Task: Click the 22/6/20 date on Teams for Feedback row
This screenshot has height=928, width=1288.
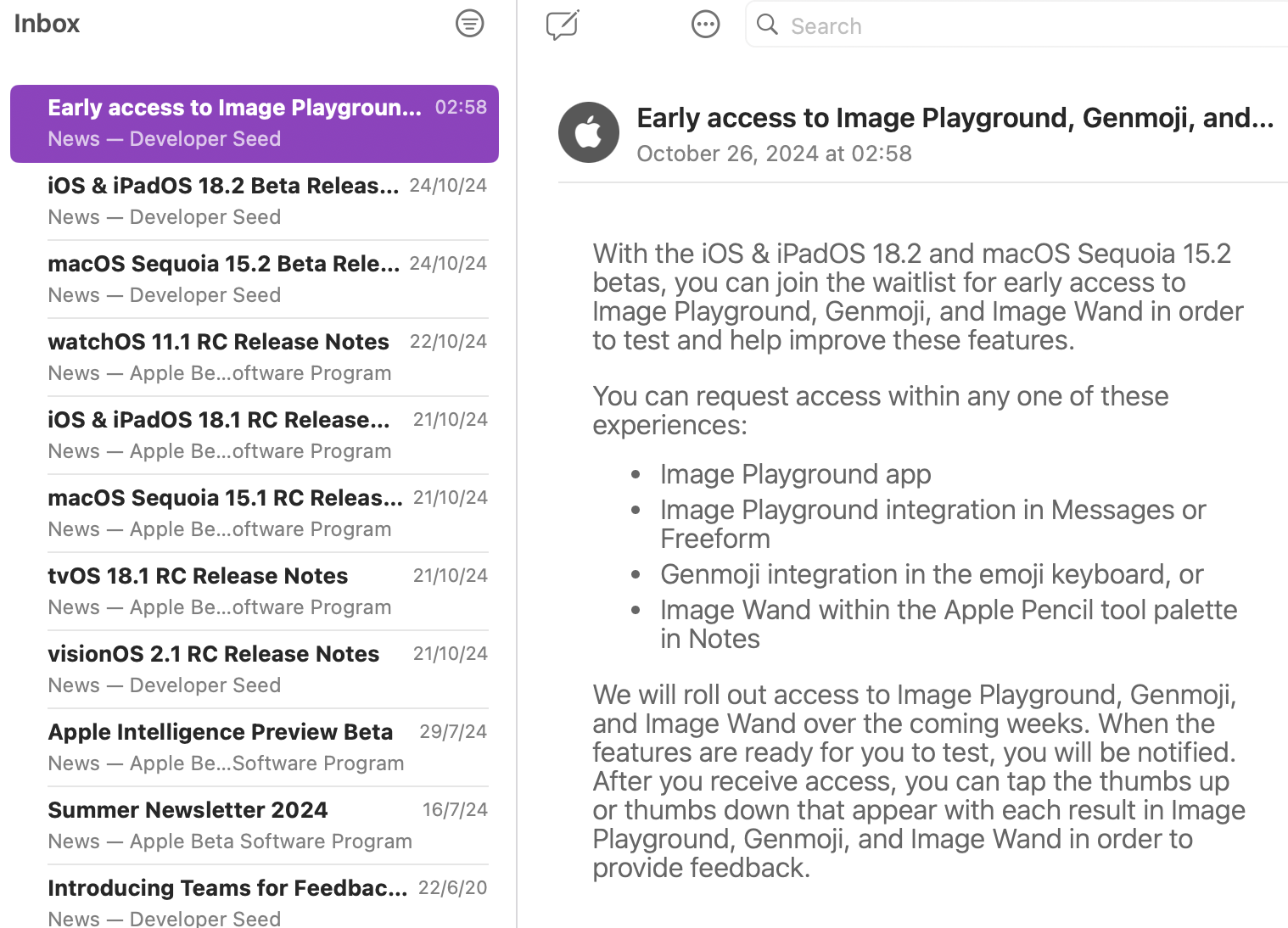Action: pyautogui.click(x=453, y=887)
